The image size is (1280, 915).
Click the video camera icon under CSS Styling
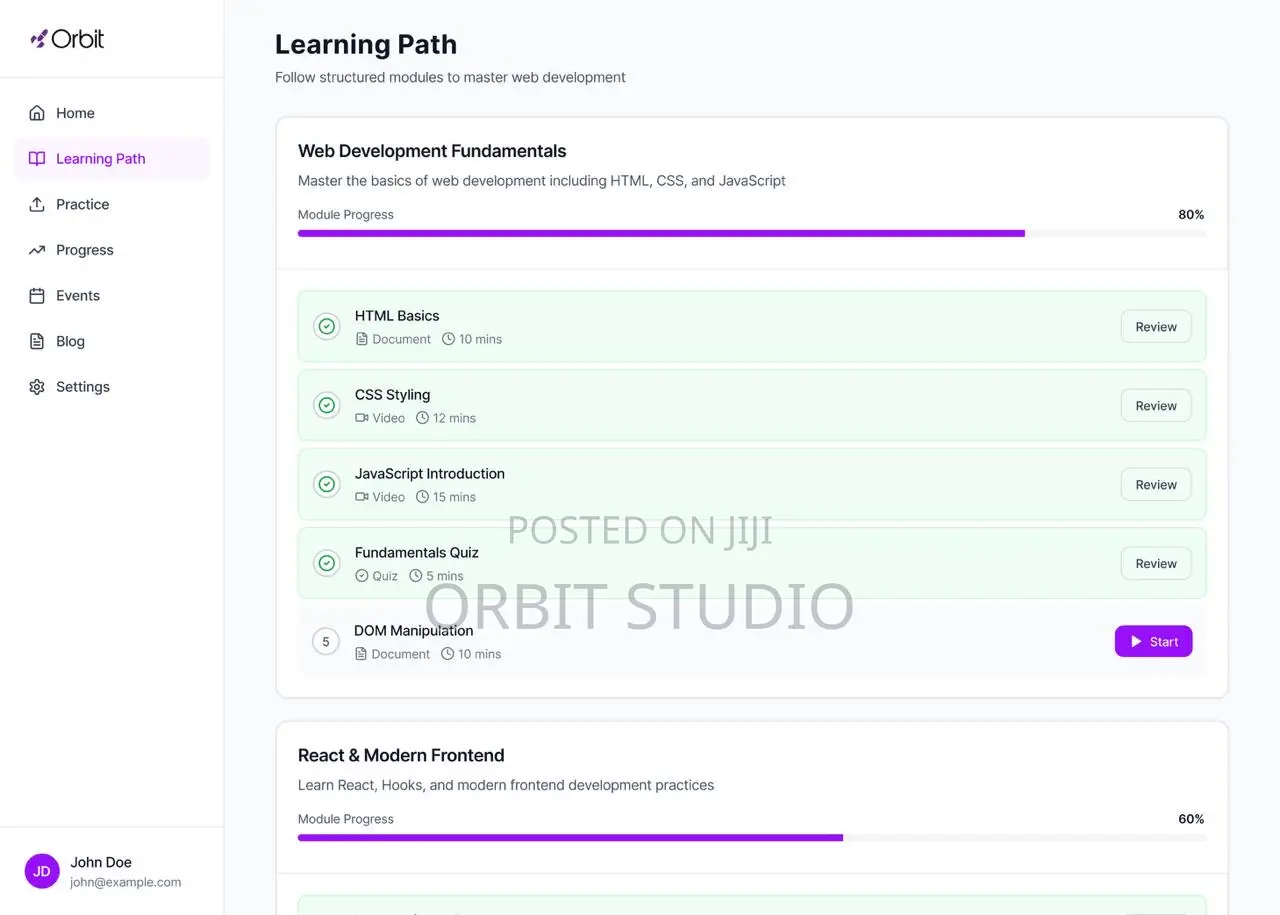point(362,418)
